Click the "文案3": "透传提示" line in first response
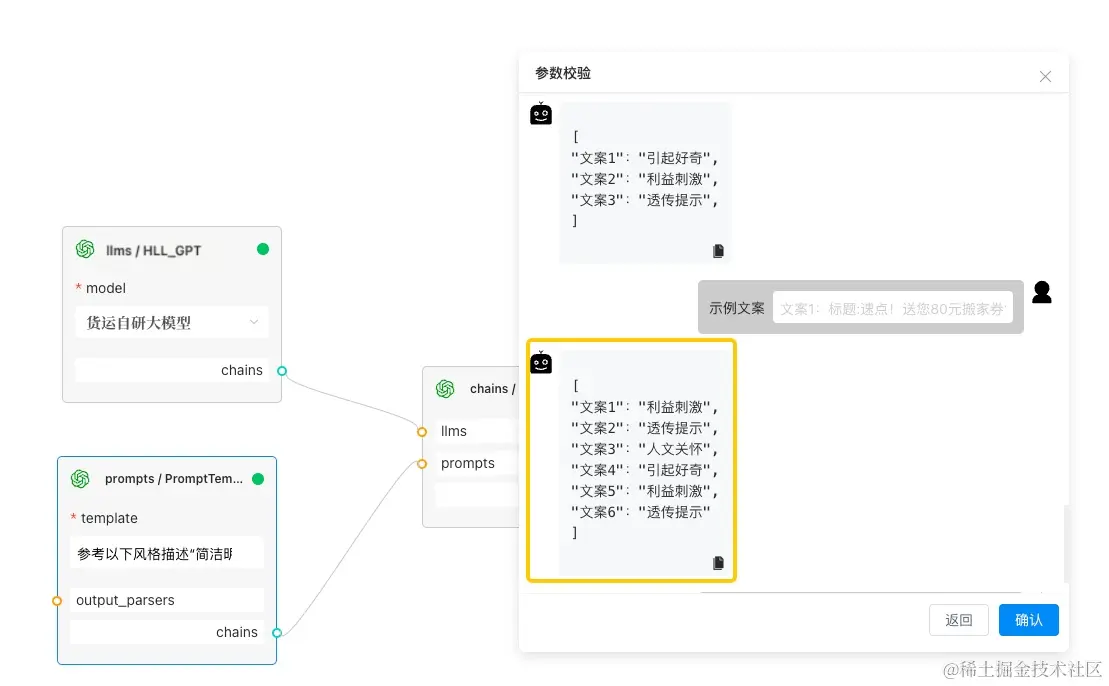 click(x=644, y=200)
